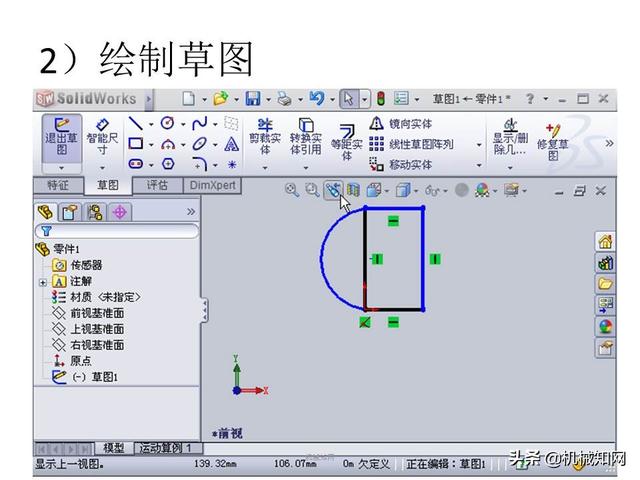Open the FeatureManager design tree tab
Screen dimensions: 640x480
[x=46, y=212]
